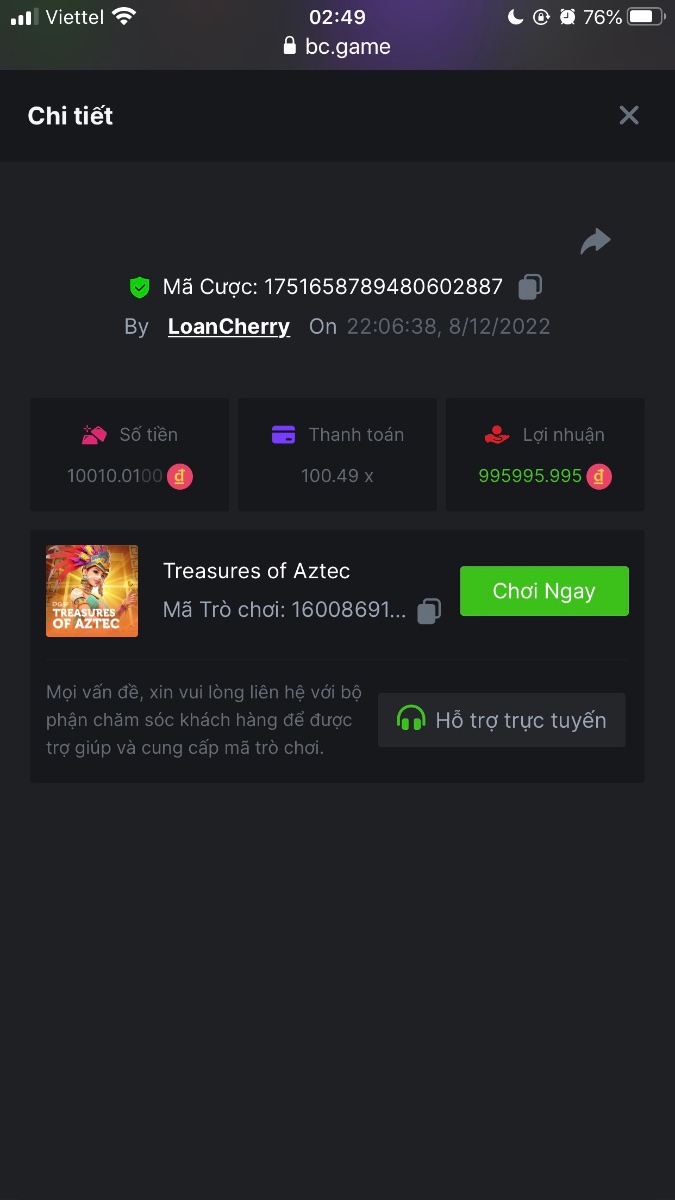675x1200 pixels.
Task: Tap the purple Thanh toán card icon
Action: pyautogui.click(x=283, y=435)
